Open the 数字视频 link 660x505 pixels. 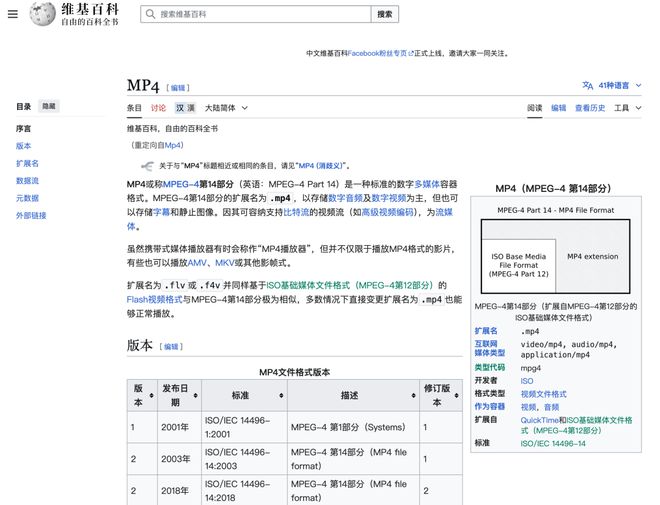[x=389, y=198]
